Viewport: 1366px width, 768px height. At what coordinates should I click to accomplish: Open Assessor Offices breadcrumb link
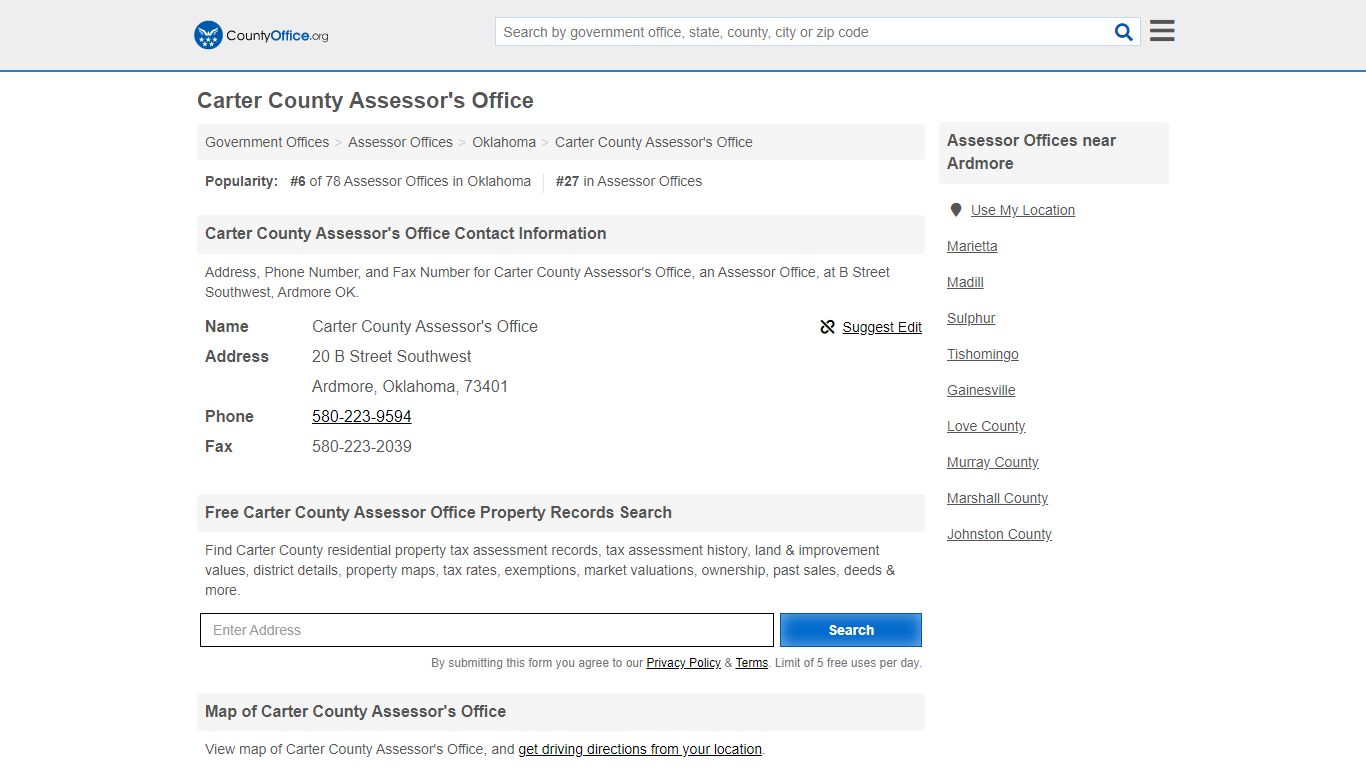[400, 142]
